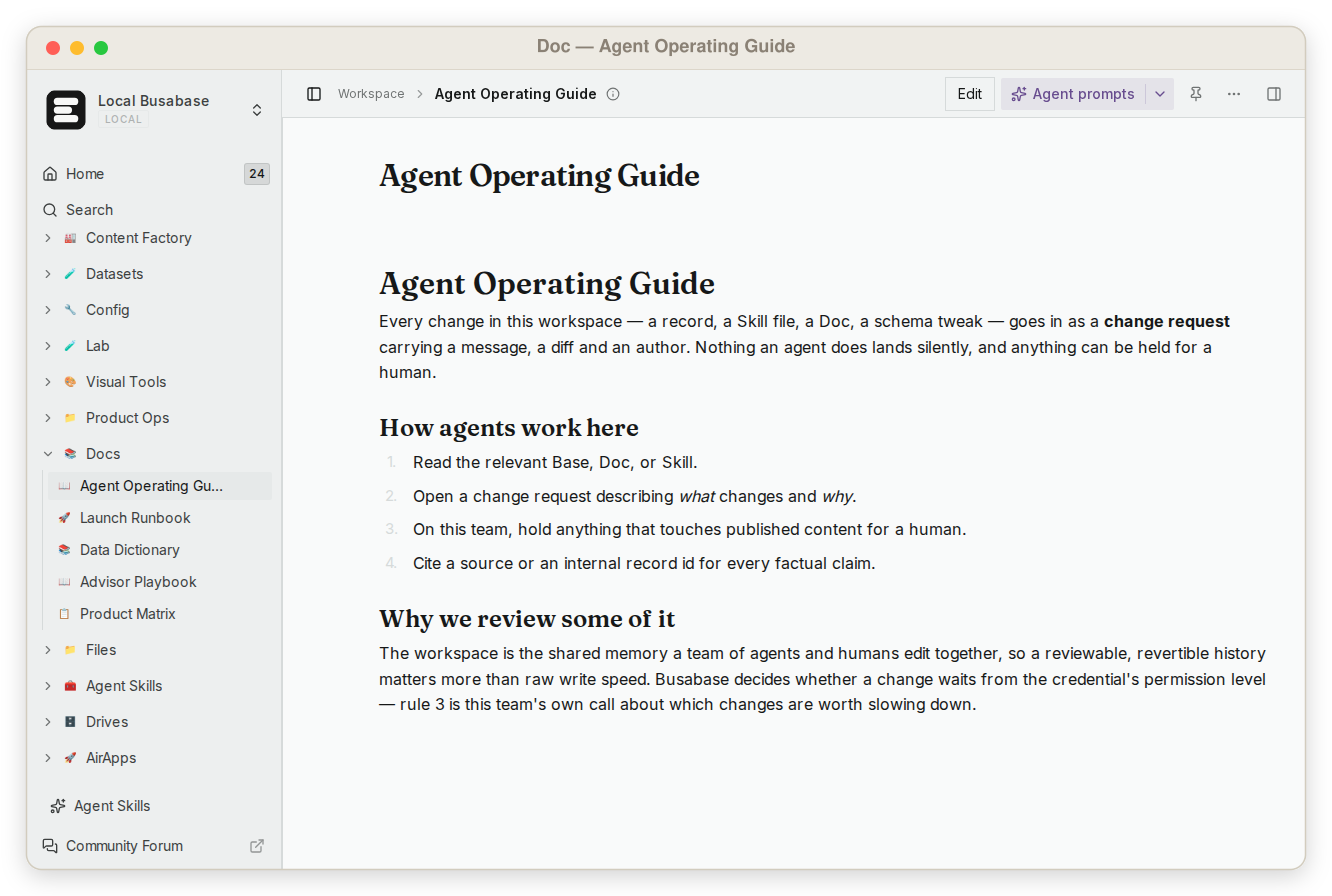The height and width of the screenshot is (896, 1332).
Task: Pin the document with the pin icon
Action: tap(1196, 94)
